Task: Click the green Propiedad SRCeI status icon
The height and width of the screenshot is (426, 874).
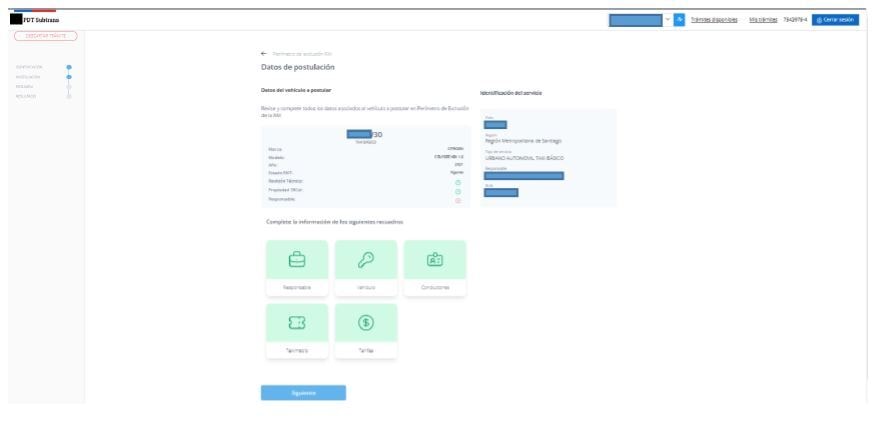Action: pyautogui.click(x=458, y=191)
